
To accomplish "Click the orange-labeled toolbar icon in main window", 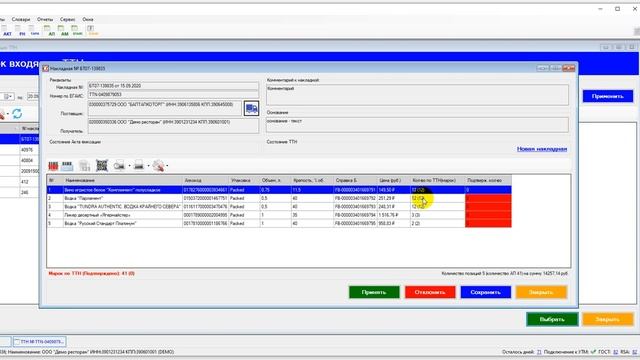I will [93, 31].
